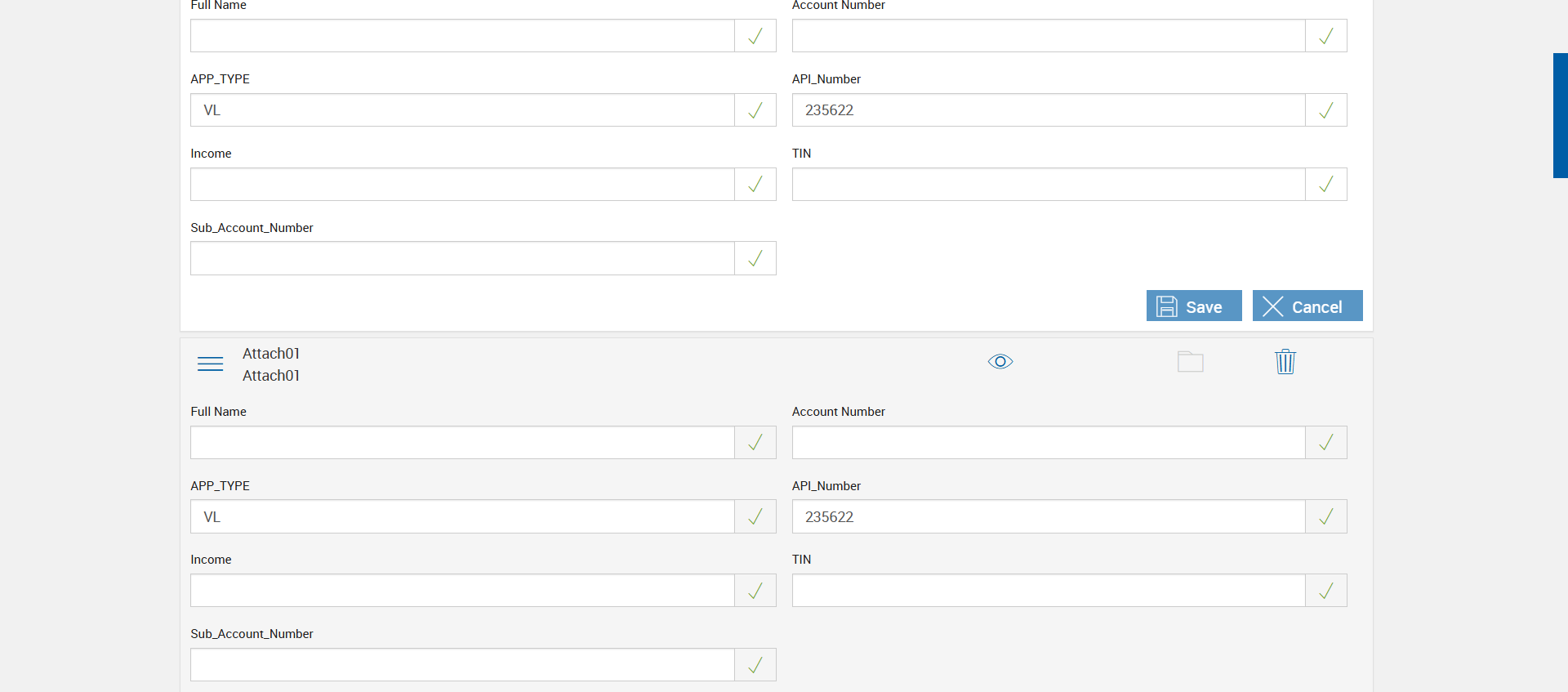The image size is (1568, 692).
Task: Click the blue vertical scrollbar thumb
Action: pyautogui.click(x=1560, y=115)
